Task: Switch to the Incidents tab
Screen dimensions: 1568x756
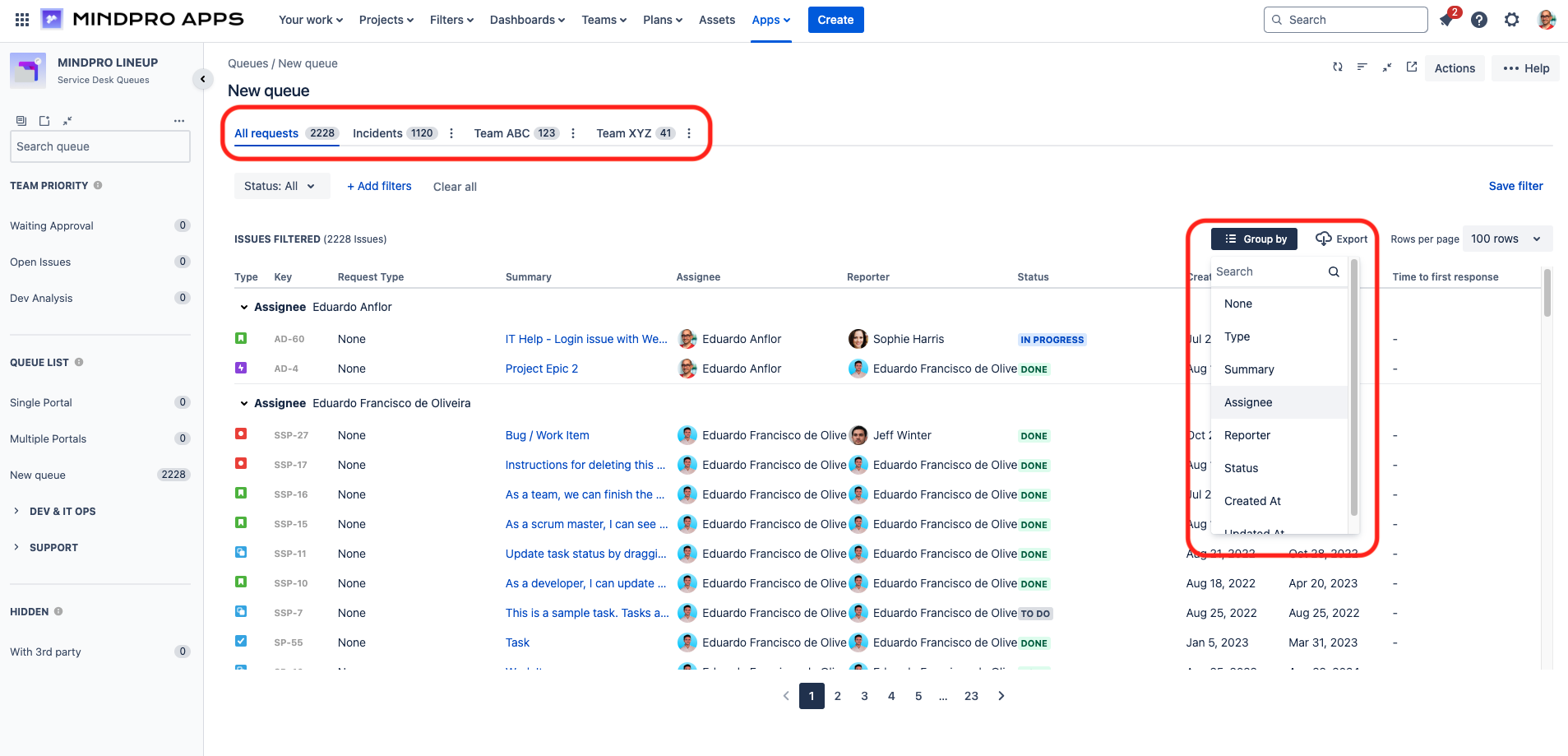Action: [377, 132]
